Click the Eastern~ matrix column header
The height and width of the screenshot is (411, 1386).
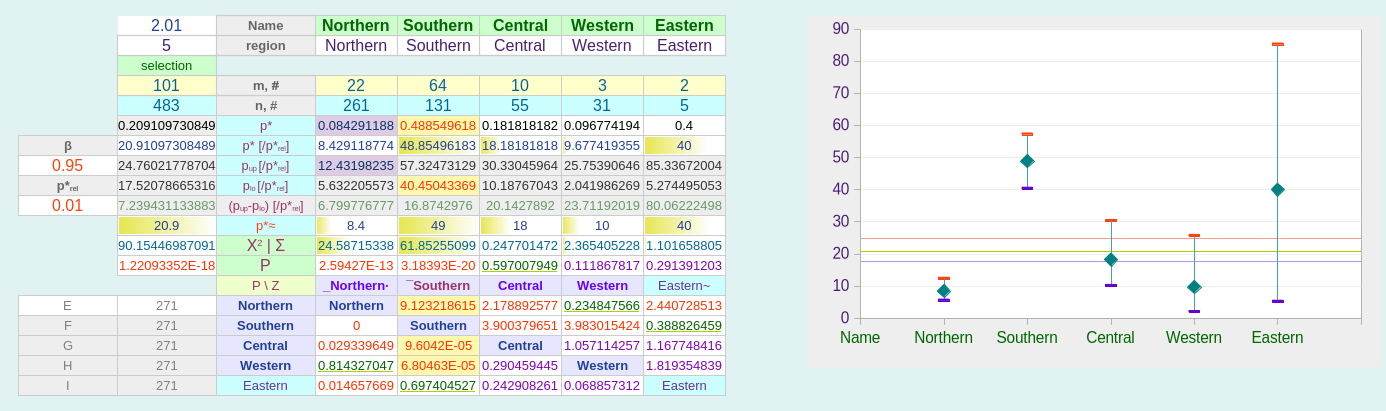[x=684, y=286]
